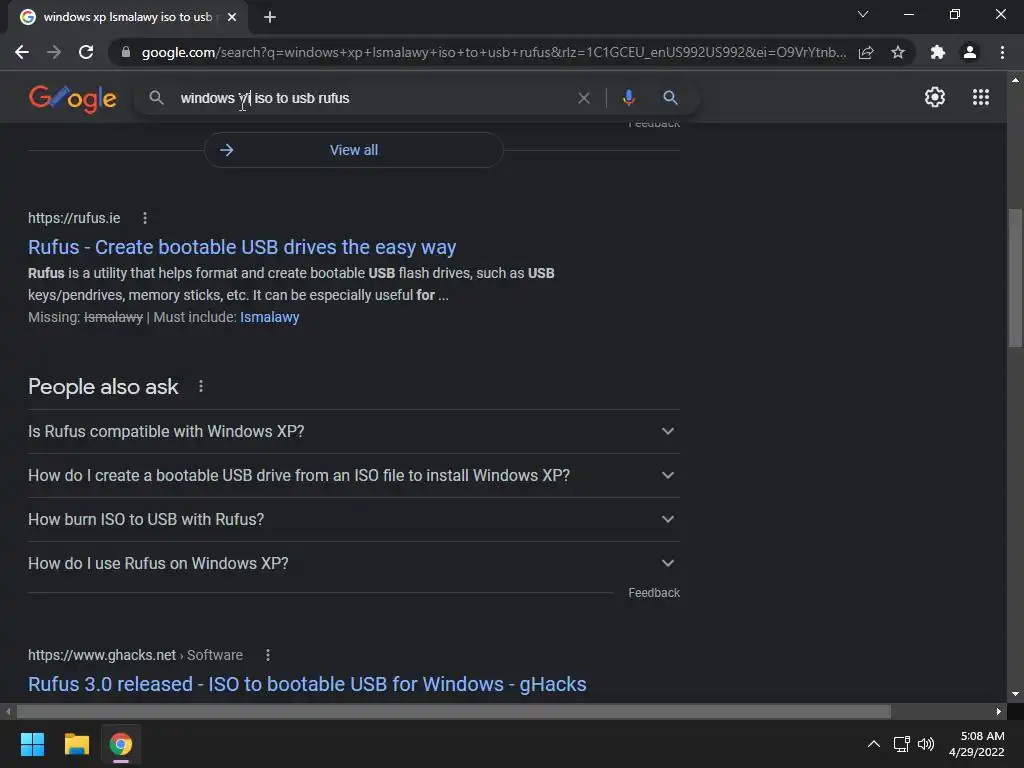Expand How burn ISO to USB with Rufus

pyautogui.click(x=353, y=519)
